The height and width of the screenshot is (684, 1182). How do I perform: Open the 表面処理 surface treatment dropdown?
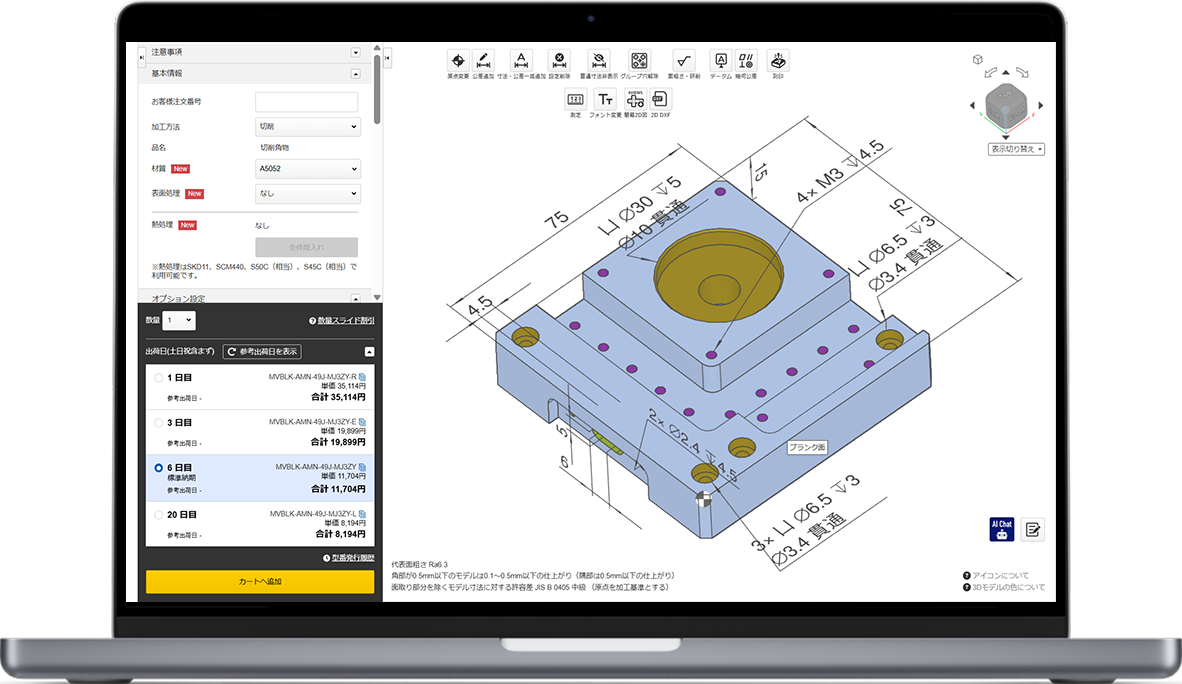(x=307, y=194)
